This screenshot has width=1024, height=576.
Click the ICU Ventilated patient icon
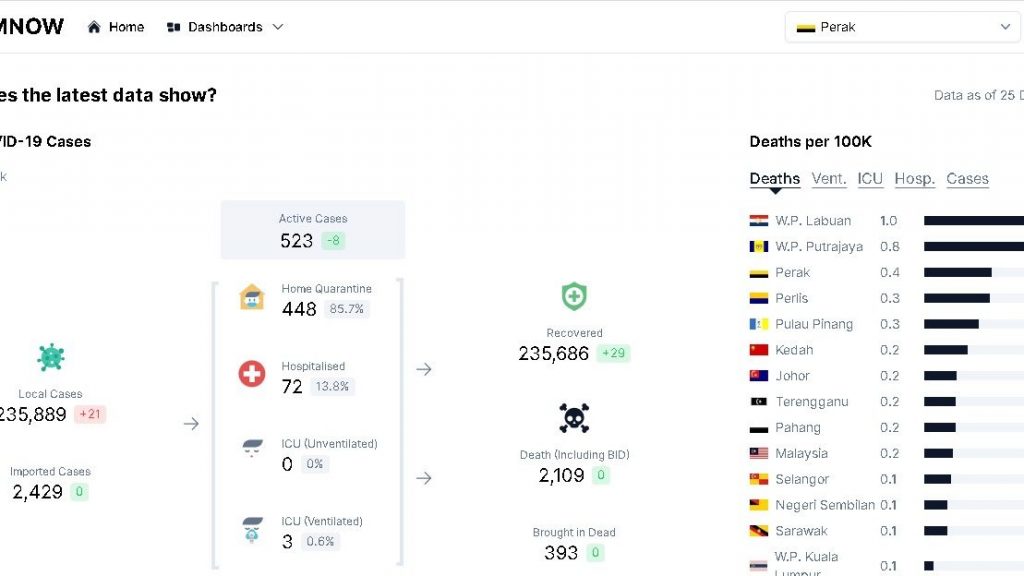tap(252, 529)
